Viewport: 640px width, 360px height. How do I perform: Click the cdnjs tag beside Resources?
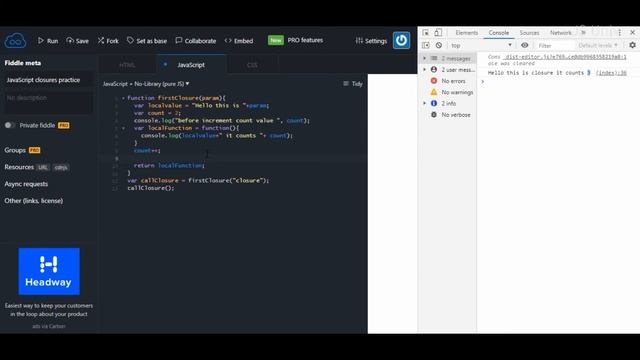point(61,167)
